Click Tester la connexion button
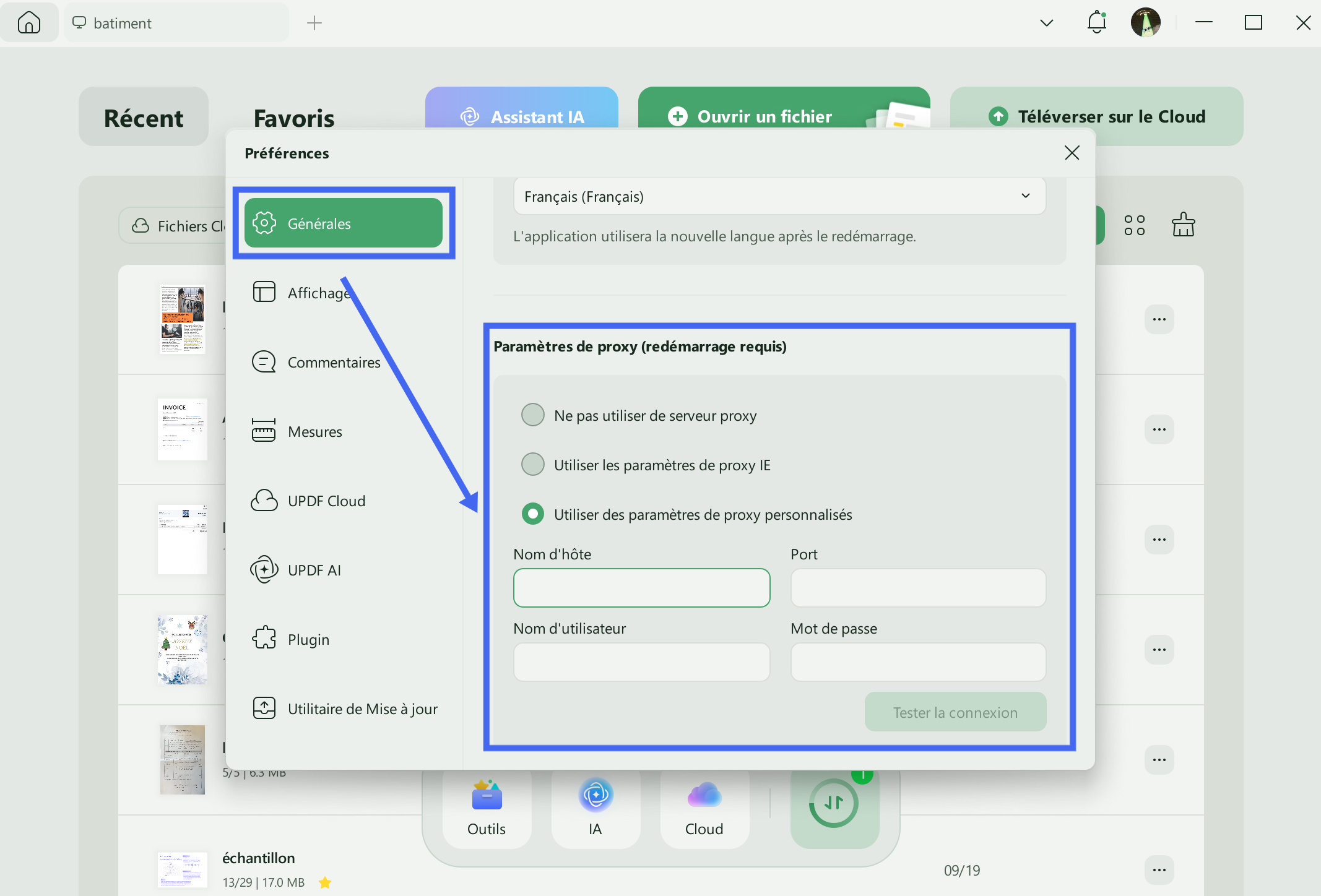The width and height of the screenshot is (1321, 896). tap(955, 712)
